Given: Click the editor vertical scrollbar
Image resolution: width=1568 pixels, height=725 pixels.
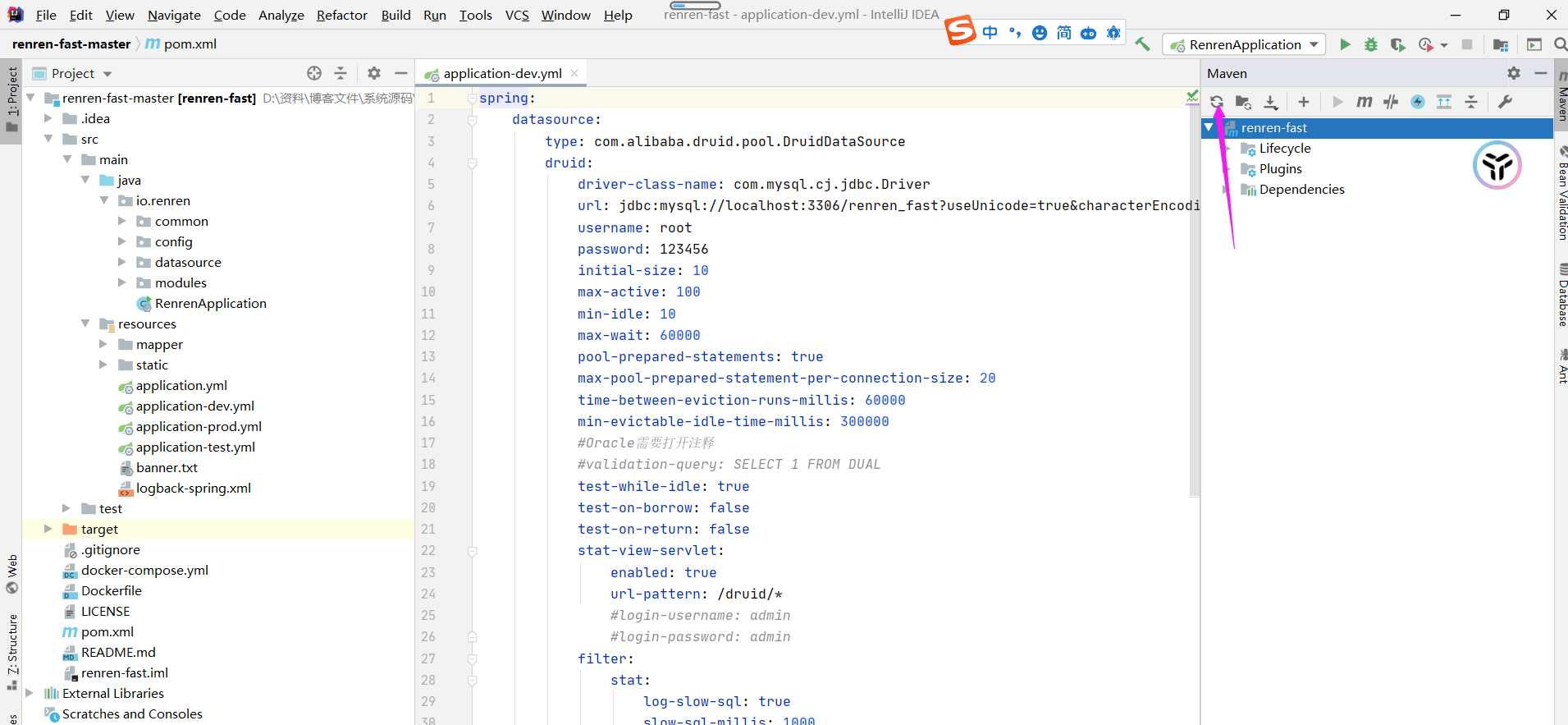Looking at the screenshot, I should pos(1194,301).
